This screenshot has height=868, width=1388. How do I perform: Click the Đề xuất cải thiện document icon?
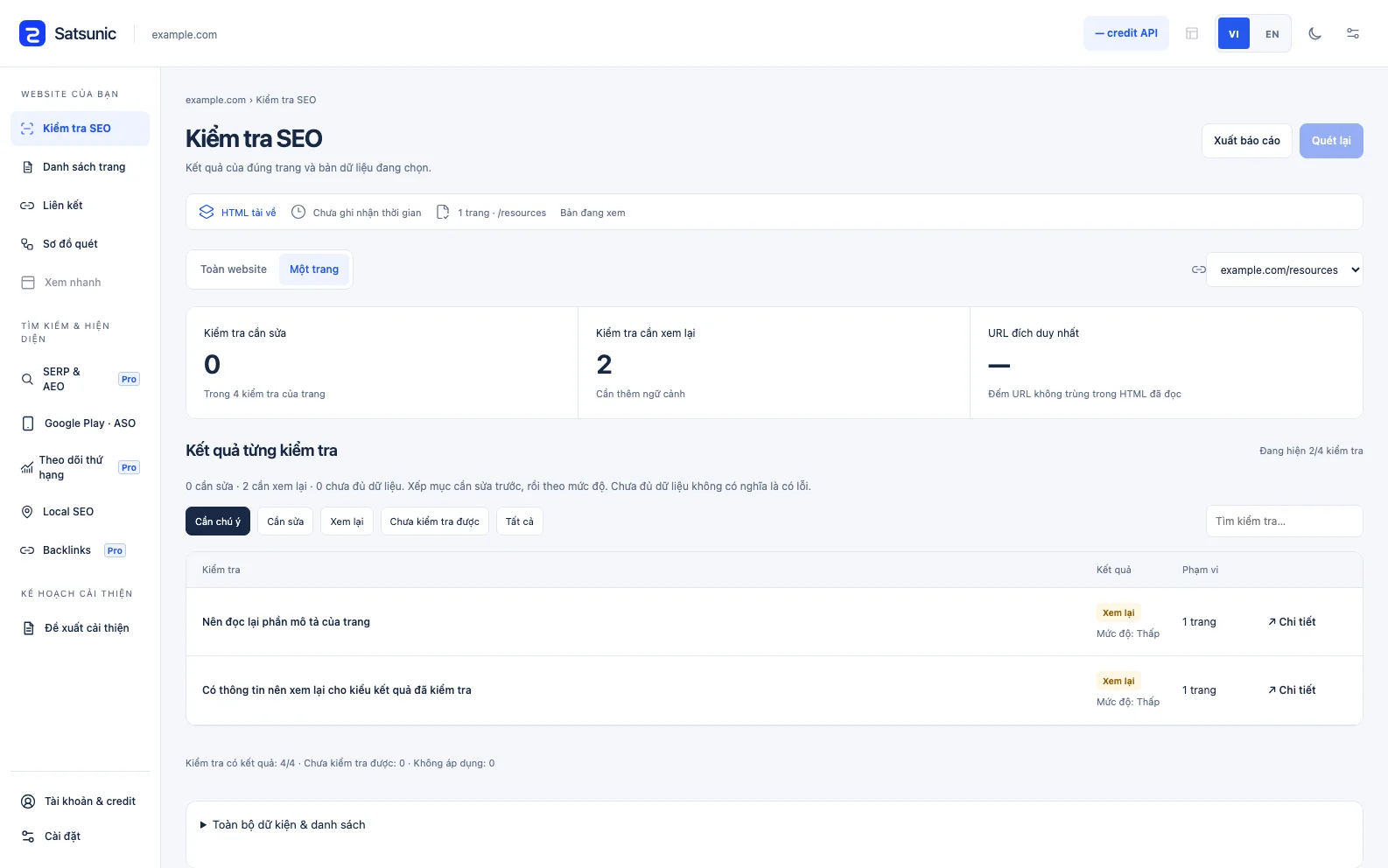28,628
